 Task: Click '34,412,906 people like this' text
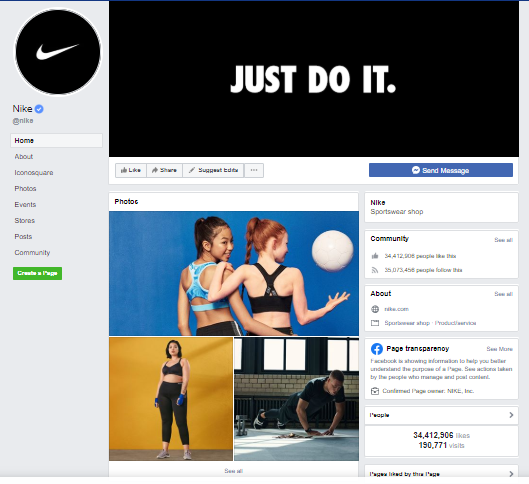click(420, 256)
